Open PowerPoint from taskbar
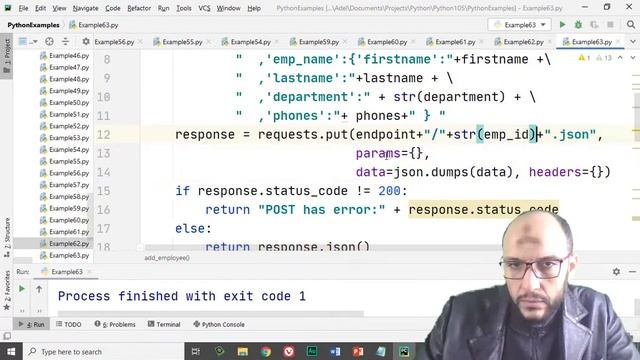 coord(358,351)
